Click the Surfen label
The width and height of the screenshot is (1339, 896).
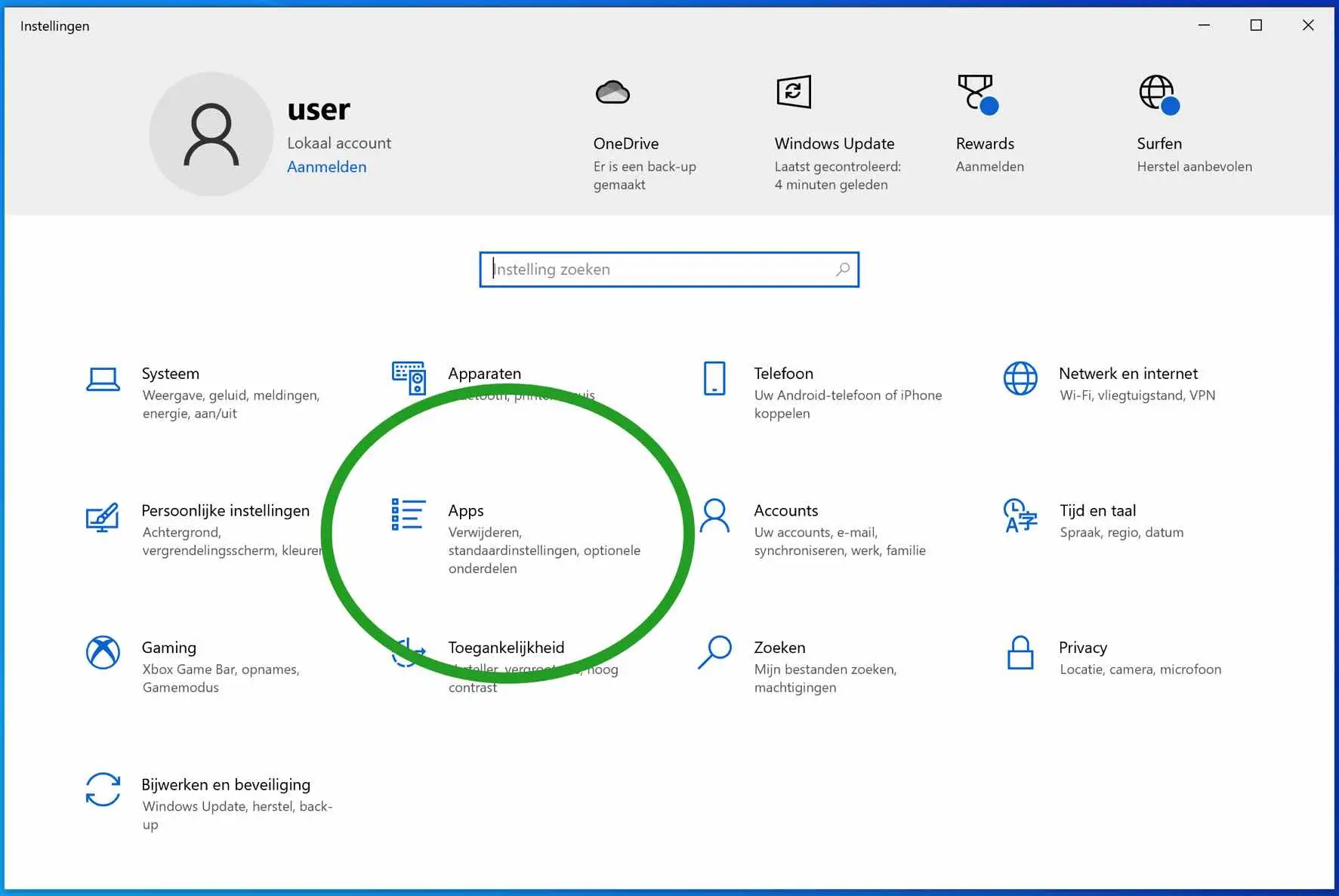1159,143
